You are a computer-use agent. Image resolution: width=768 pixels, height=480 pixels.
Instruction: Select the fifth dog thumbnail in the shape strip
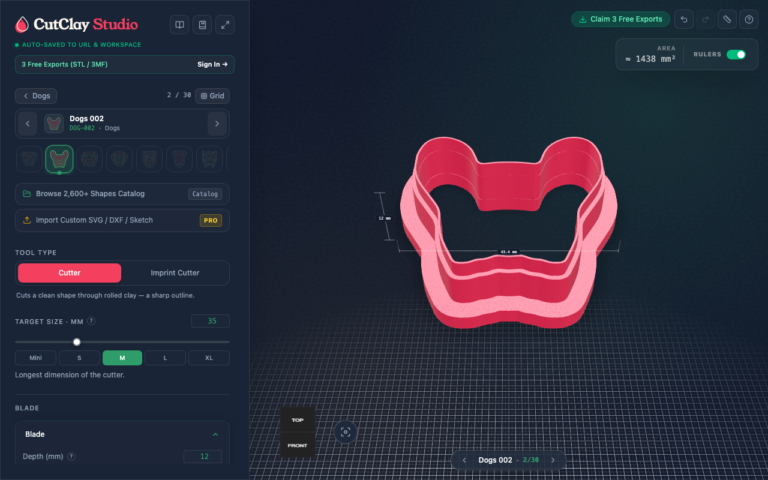pyautogui.click(x=149, y=159)
